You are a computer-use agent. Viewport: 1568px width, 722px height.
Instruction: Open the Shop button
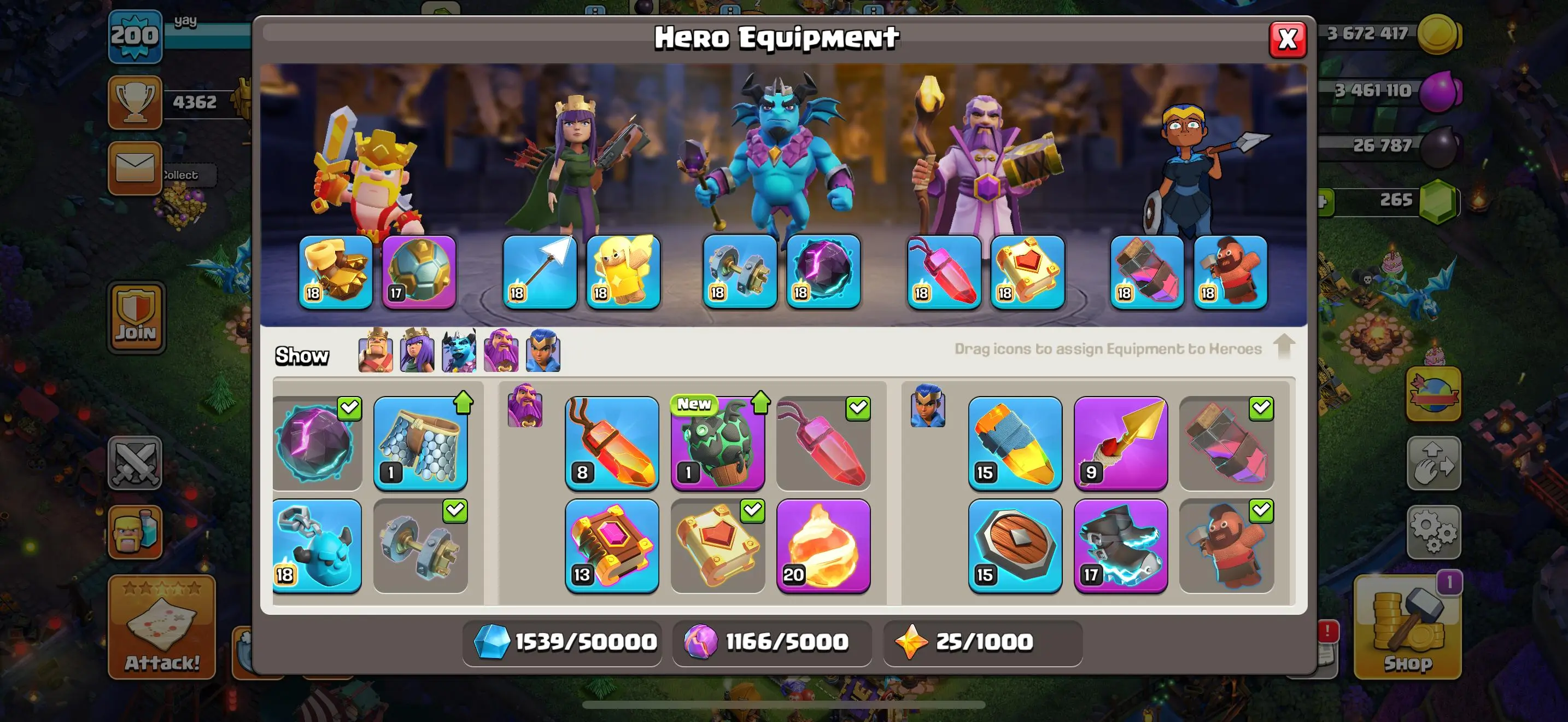(1407, 627)
